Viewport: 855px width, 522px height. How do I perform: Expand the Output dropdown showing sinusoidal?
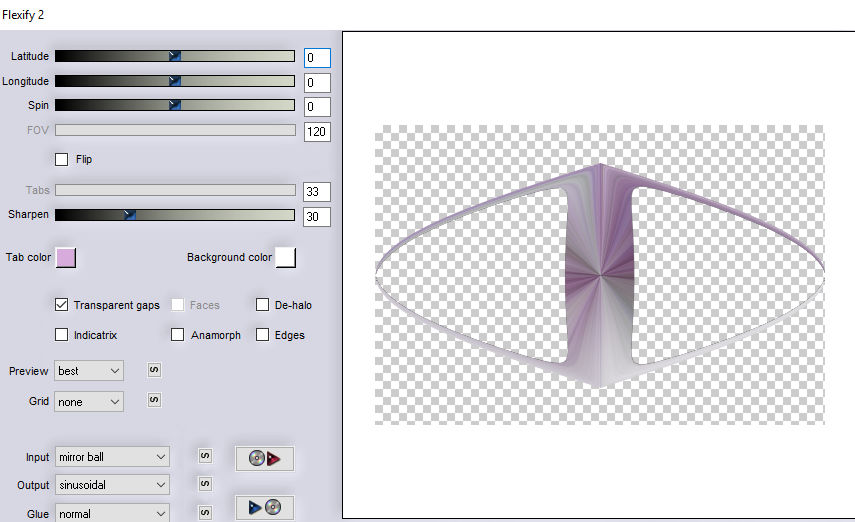pos(112,485)
